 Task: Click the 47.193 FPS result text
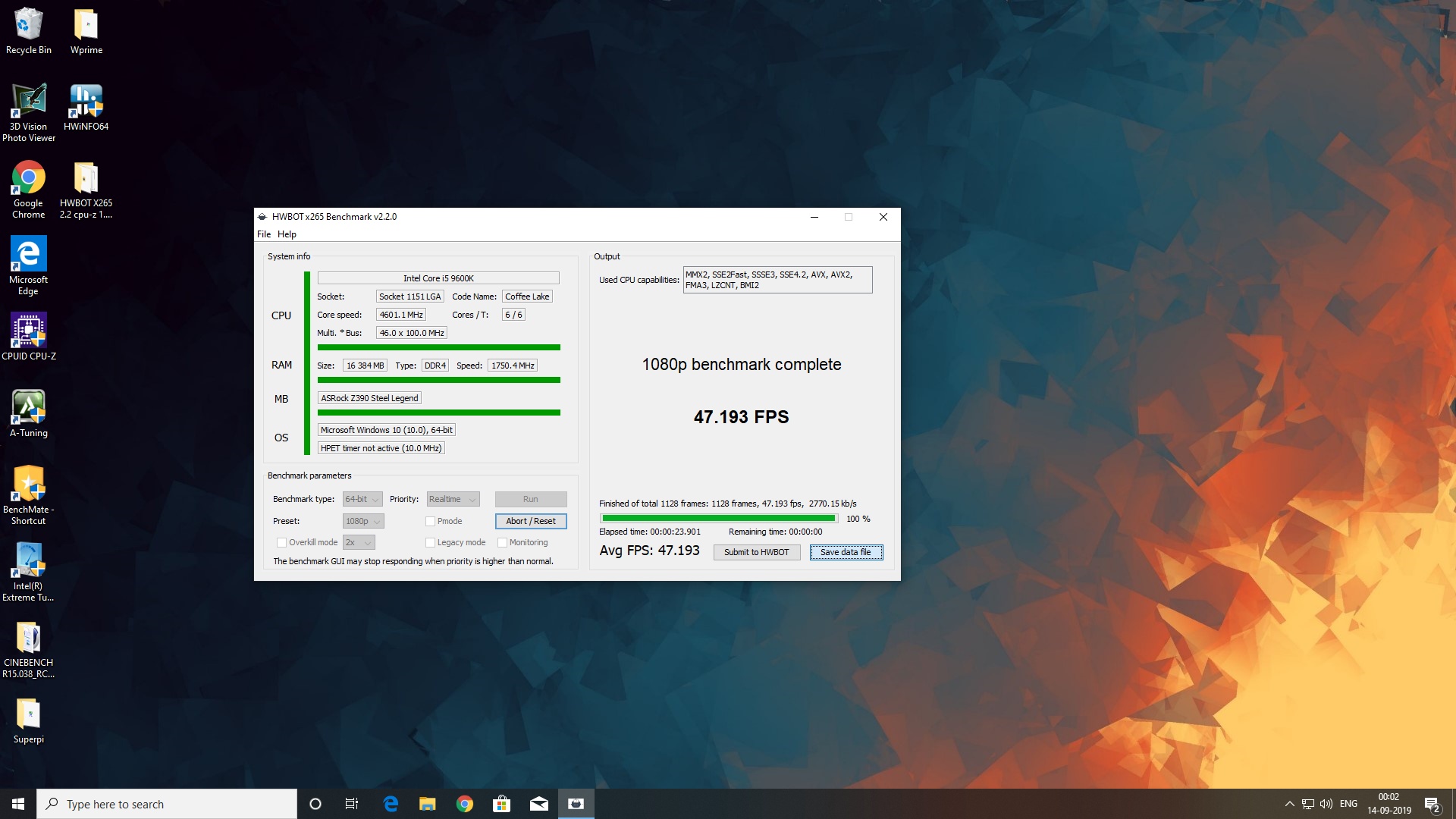coord(741,417)
